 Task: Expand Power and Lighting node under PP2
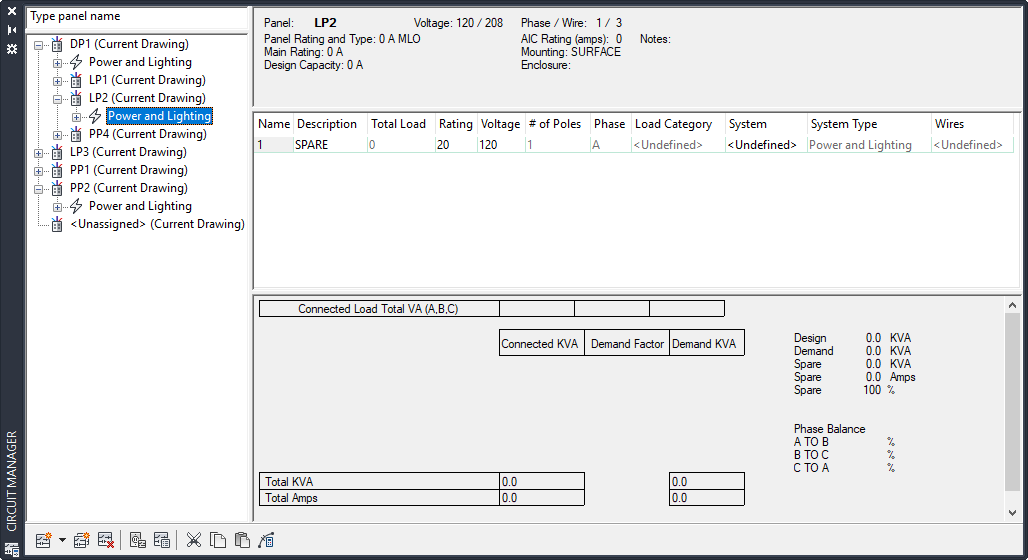[58, 207]
